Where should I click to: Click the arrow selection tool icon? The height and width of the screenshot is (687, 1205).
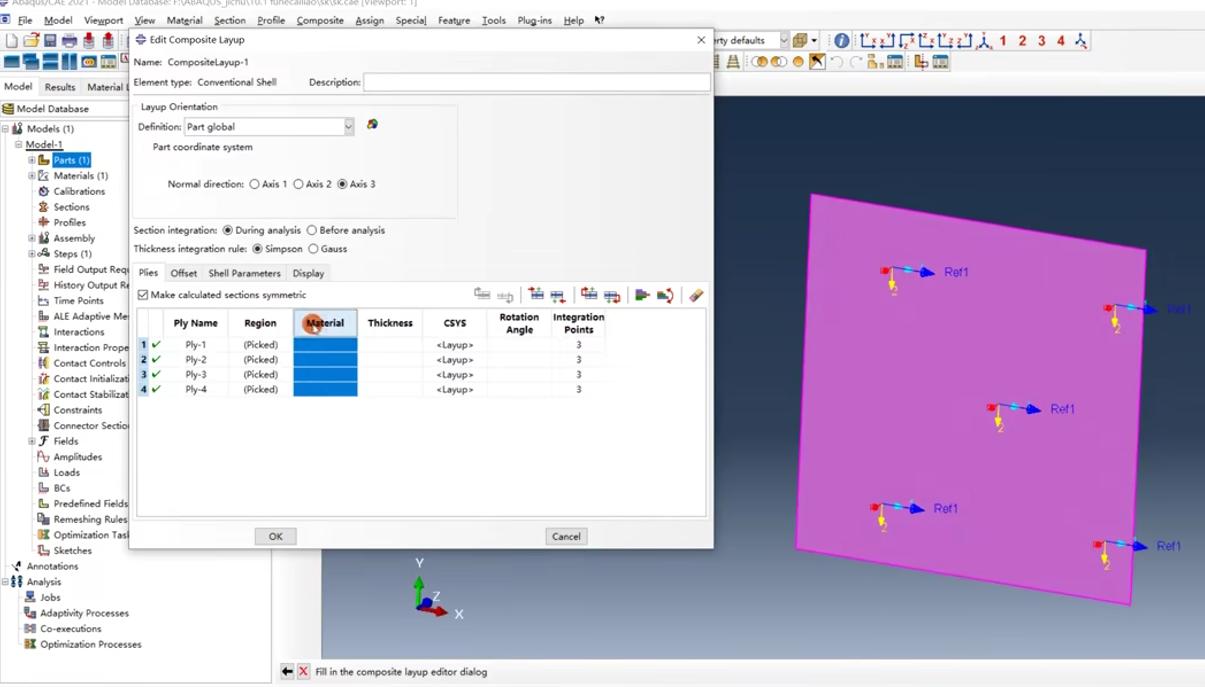pyautogui.click(x=817, y=62)
